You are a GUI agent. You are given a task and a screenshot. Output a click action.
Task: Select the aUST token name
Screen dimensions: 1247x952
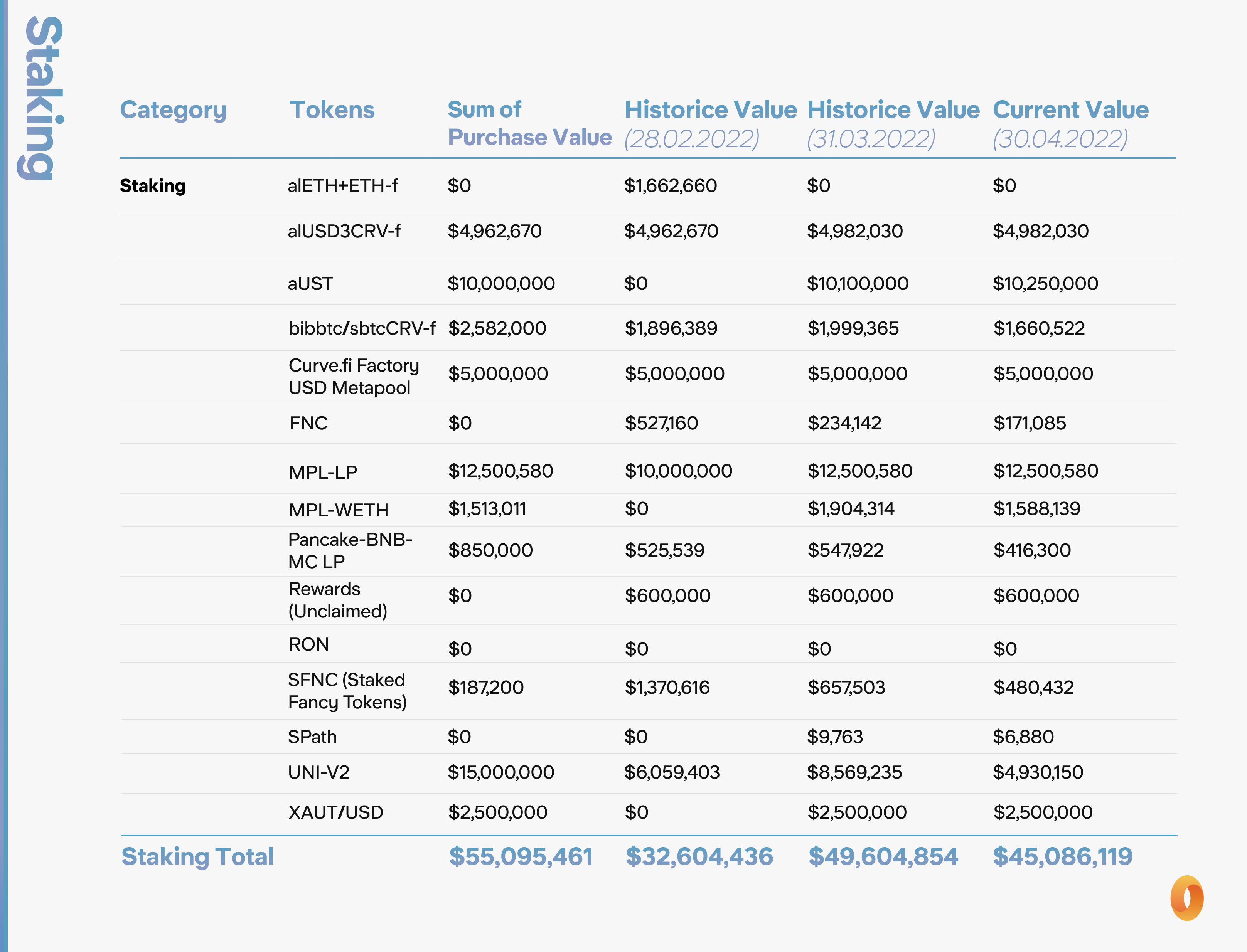(310, 283)
